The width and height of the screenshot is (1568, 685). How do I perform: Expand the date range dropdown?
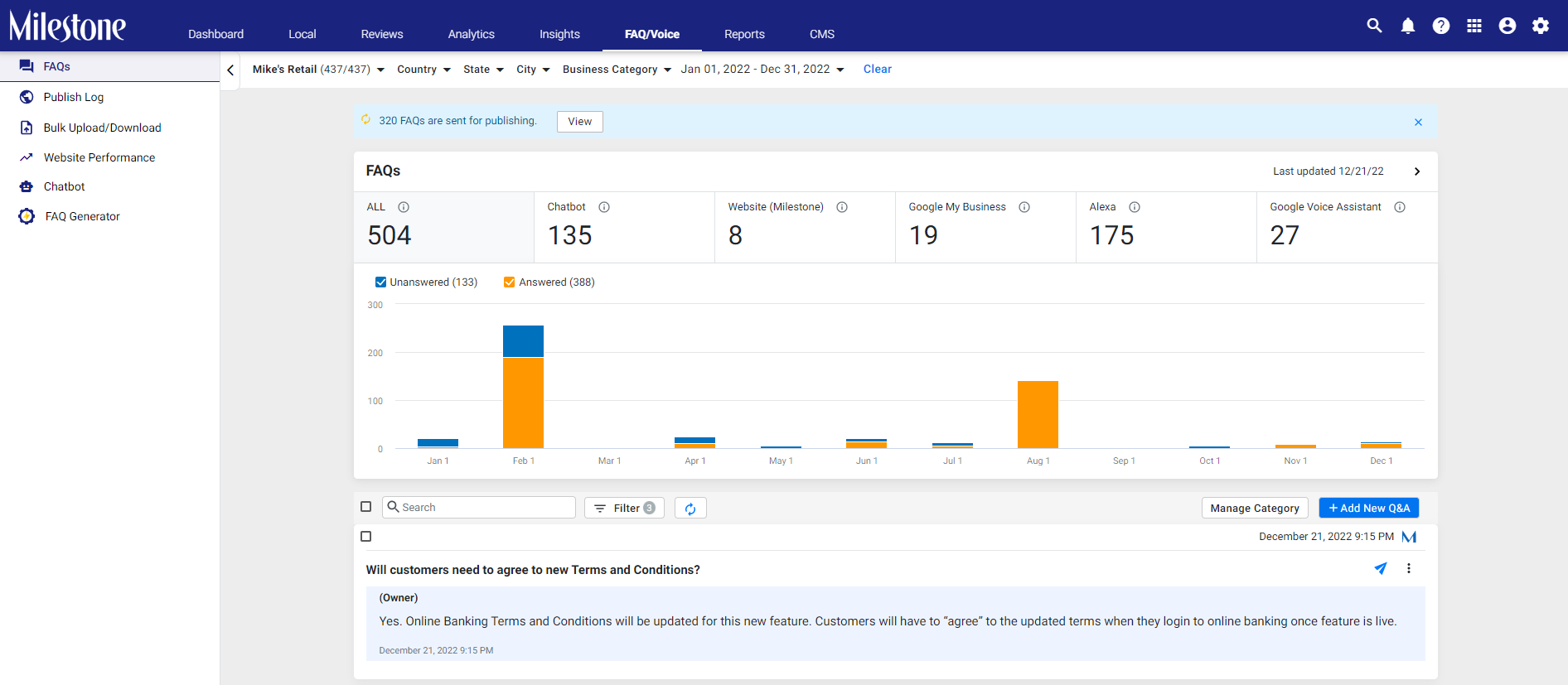[x=762, y=70]
